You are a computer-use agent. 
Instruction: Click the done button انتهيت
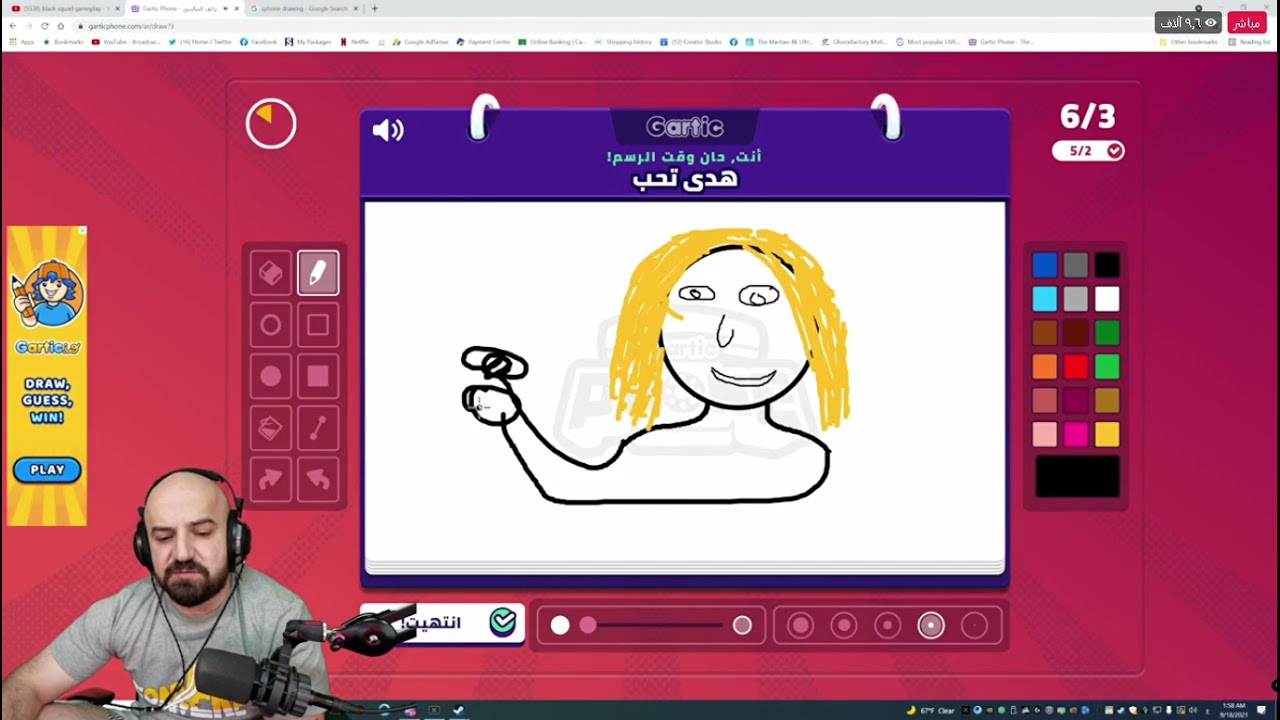coord(442,623)
